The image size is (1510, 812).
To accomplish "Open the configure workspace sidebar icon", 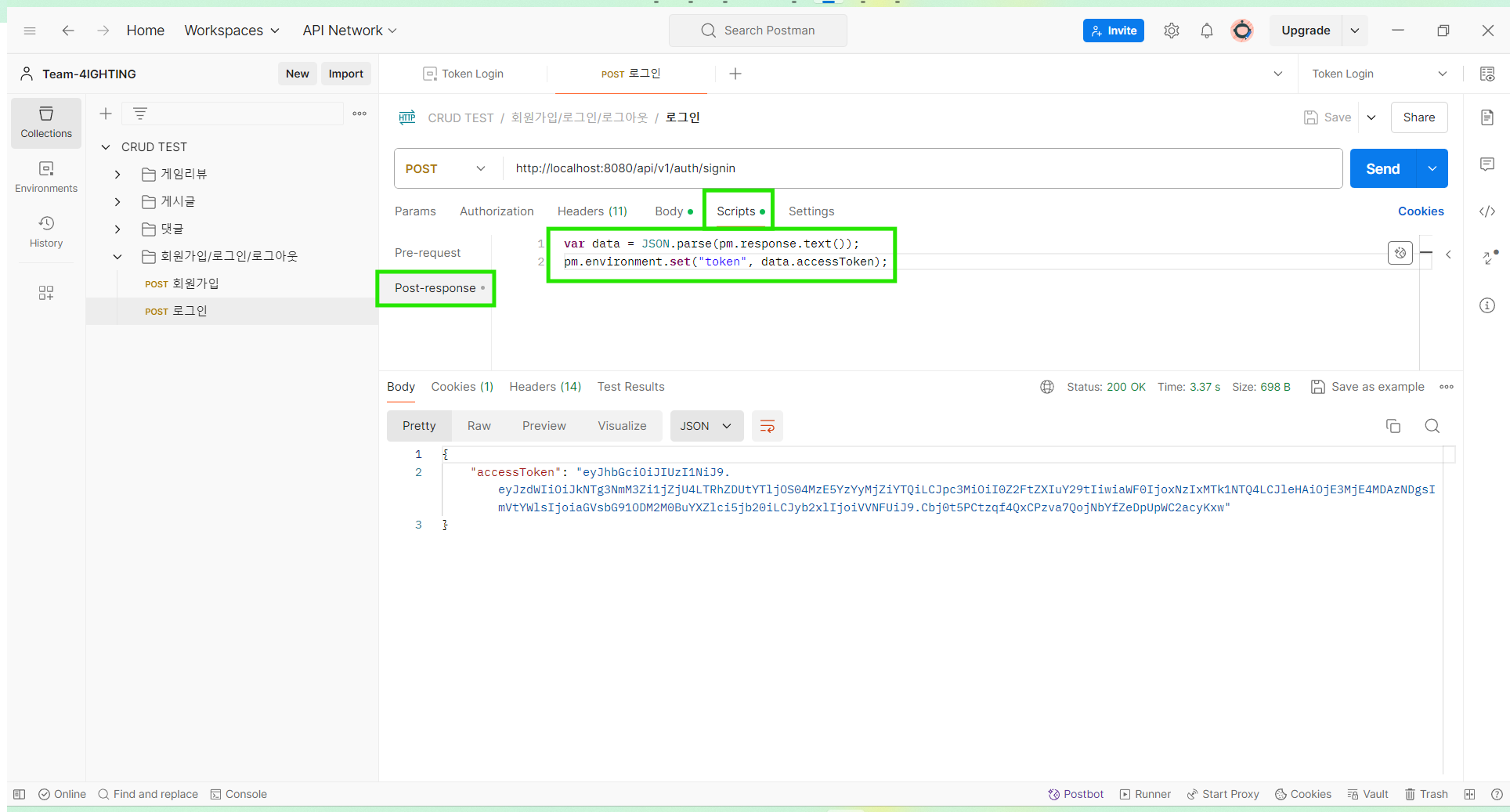I will click(x=46, y=293).
